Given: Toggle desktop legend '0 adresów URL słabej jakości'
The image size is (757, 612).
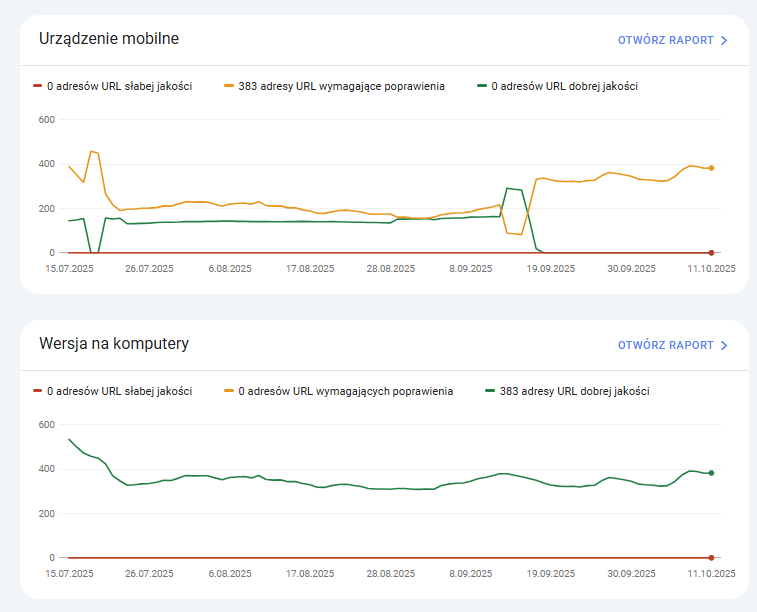Looking at the screenshot, I should (x=112, y=391).
